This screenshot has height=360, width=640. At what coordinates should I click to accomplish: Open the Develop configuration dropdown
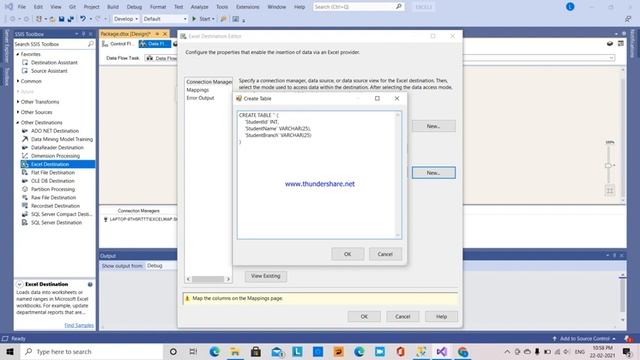(126, 19)
